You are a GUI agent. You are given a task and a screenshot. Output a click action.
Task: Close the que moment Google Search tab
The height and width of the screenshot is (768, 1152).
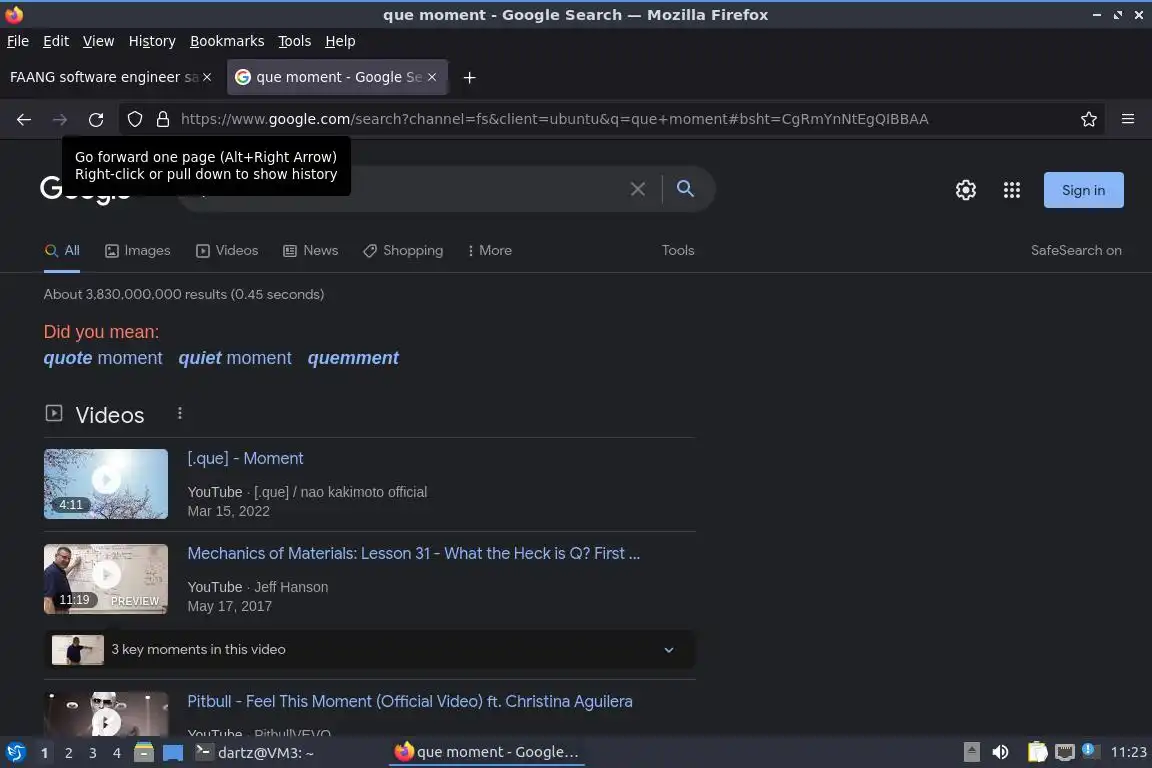432,77
